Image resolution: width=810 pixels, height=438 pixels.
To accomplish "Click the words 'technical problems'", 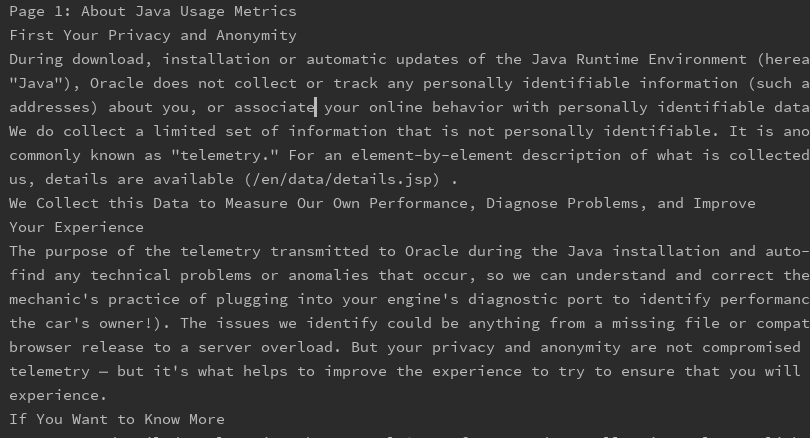I will (x=171, y=275).
